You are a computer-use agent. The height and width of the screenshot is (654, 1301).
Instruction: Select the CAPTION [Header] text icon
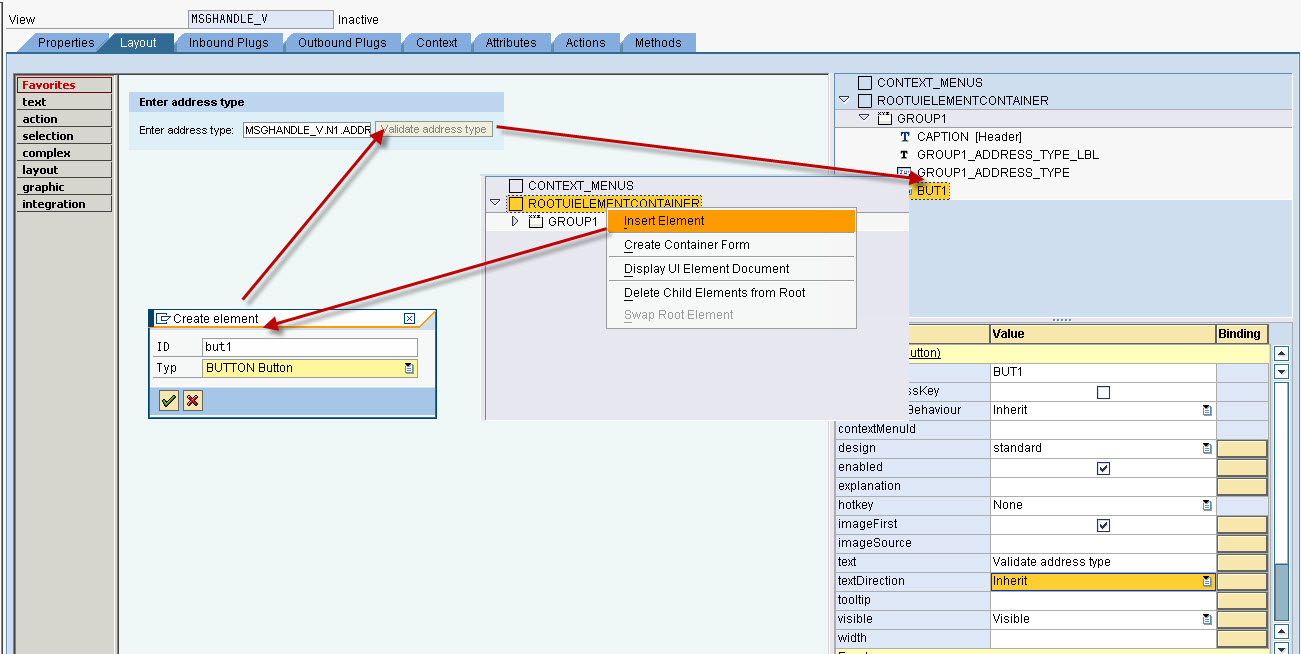905,137
